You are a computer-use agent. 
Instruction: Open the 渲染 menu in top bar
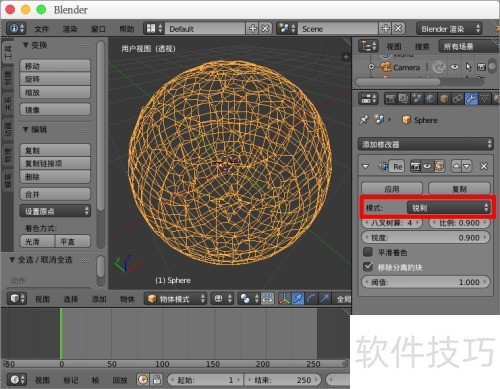pyautogui.click(x=70, y=29)
